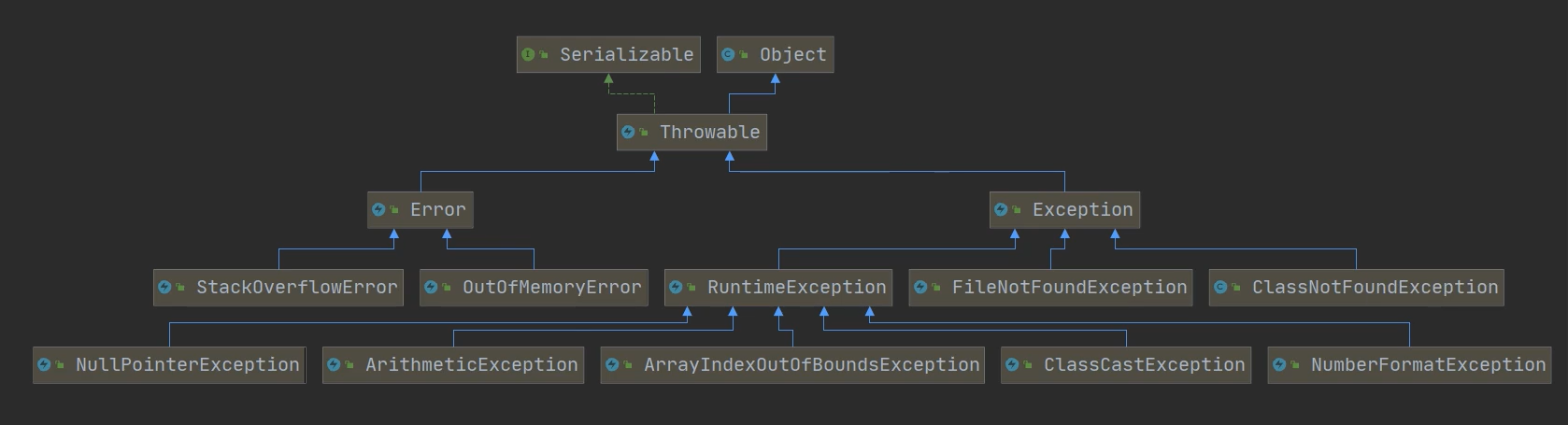Click the Exception class label

click(x=1082, y=209)
